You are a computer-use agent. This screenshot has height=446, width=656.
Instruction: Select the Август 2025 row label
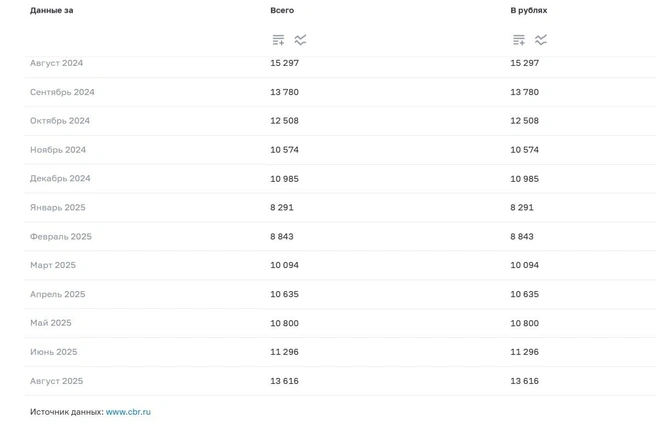tap(56, 381)
